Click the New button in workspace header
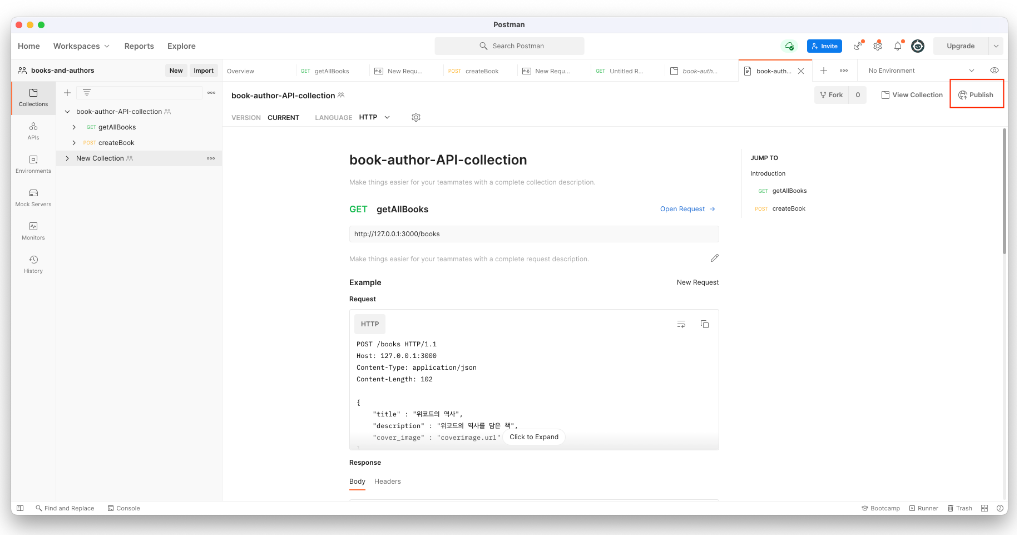This screenshot has height=535, width=1017. (176, 71)
